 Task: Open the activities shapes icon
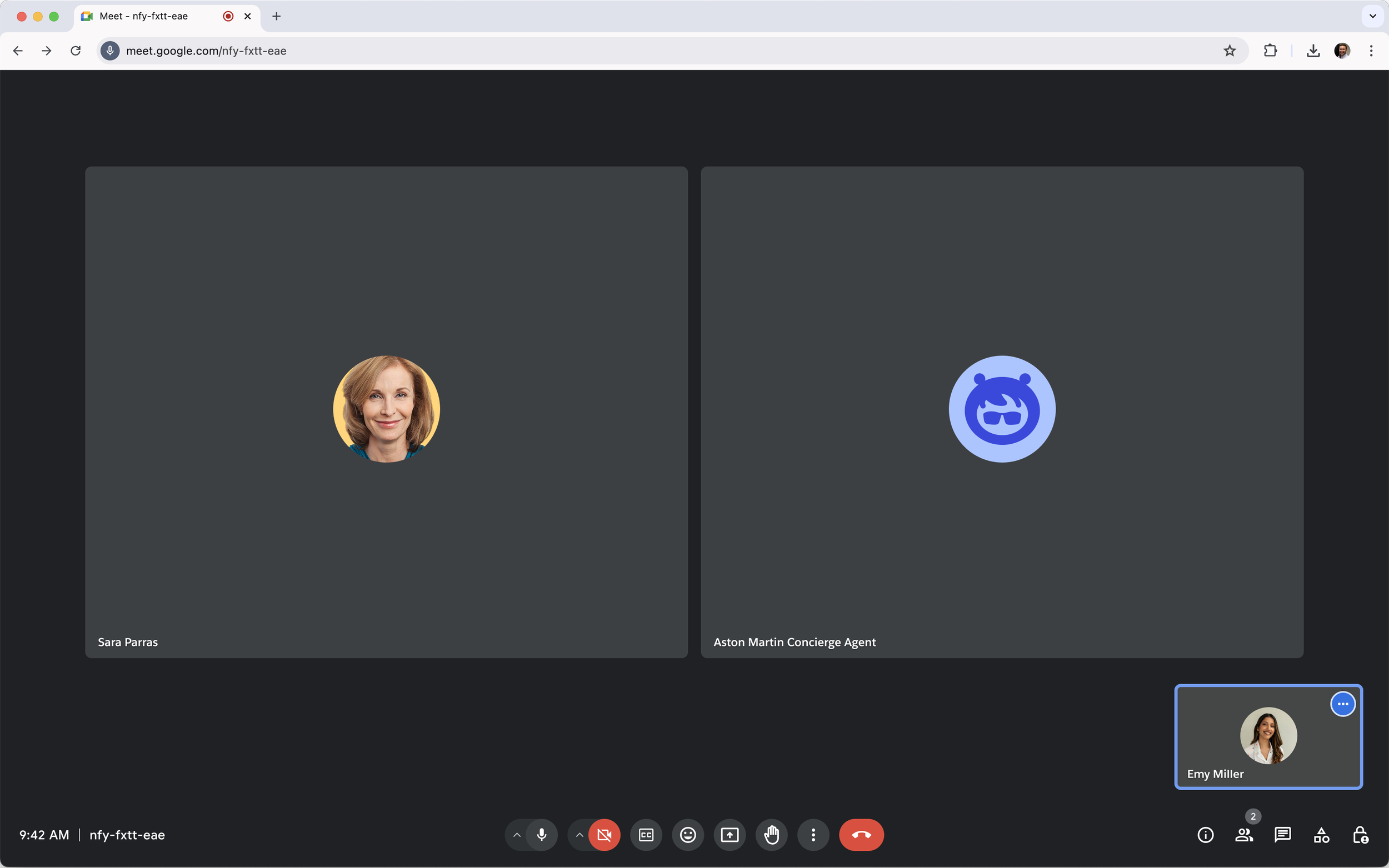[x=1321, y=835]
